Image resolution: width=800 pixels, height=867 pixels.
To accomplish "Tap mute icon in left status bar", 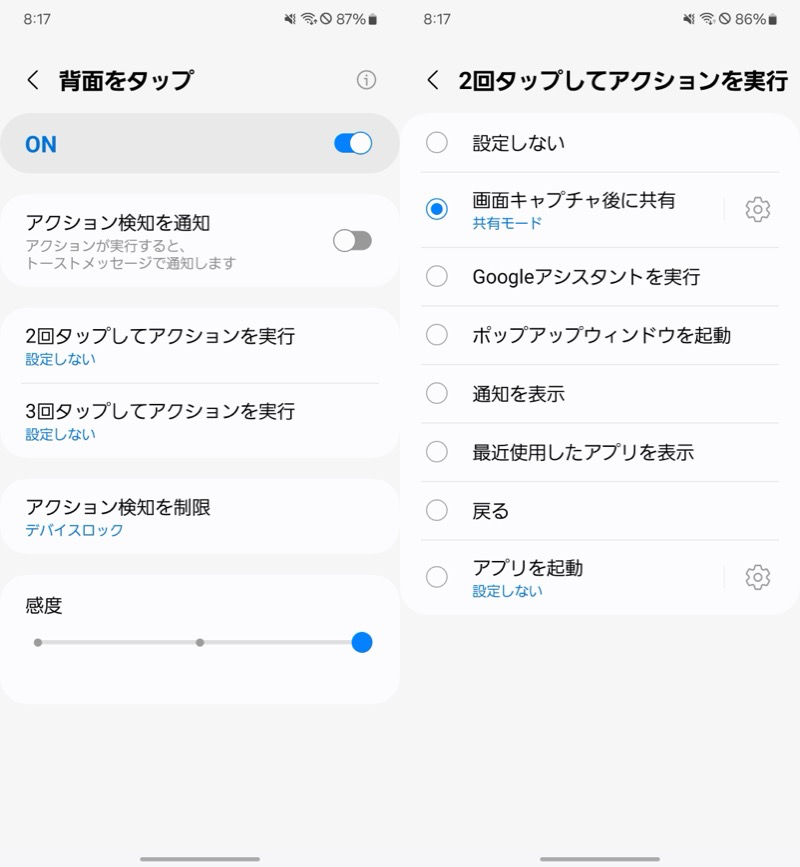I will pyautogui.click(x=292, y=19).
